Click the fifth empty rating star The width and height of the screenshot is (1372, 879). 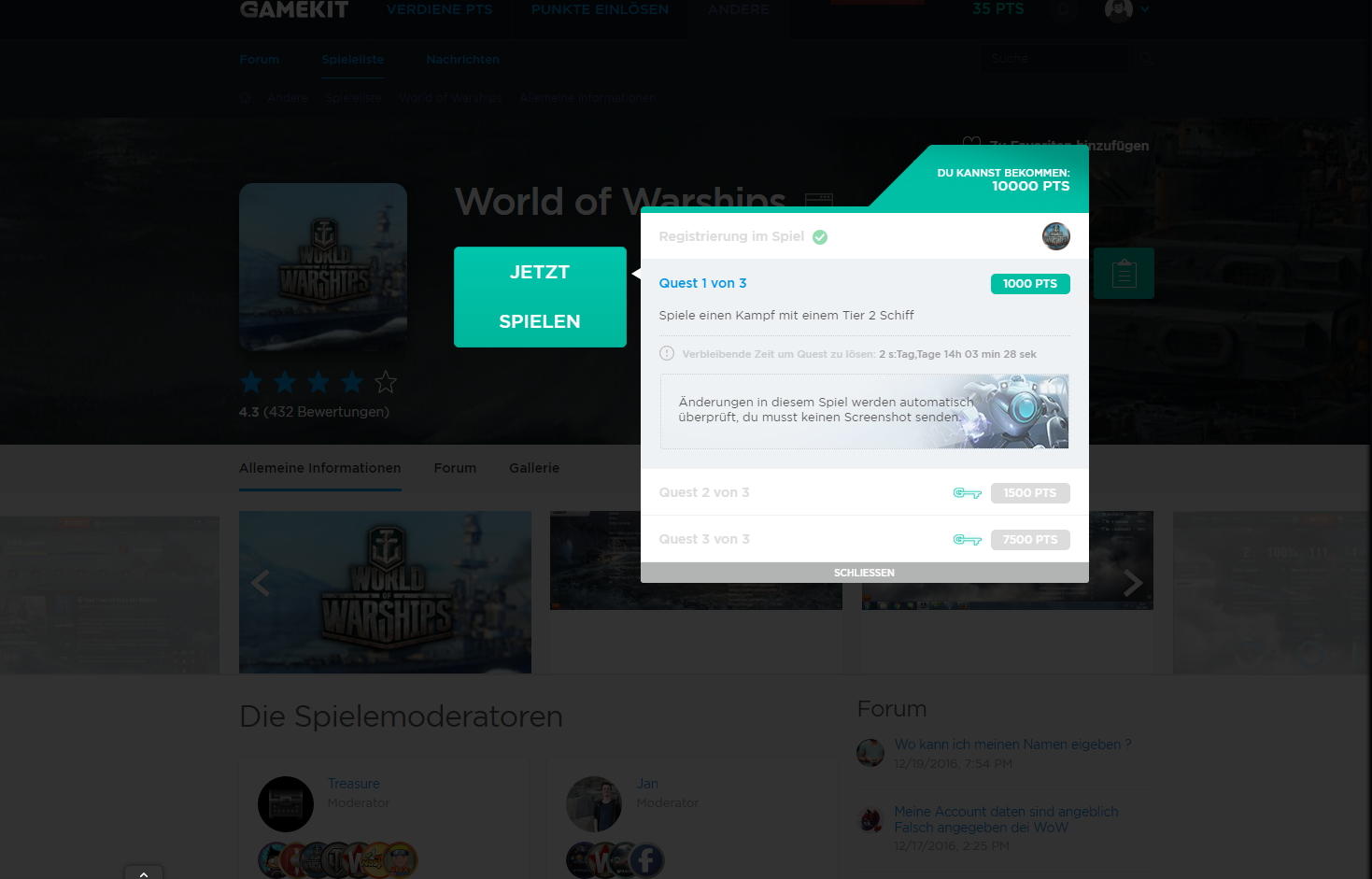(x=386, y=382)
